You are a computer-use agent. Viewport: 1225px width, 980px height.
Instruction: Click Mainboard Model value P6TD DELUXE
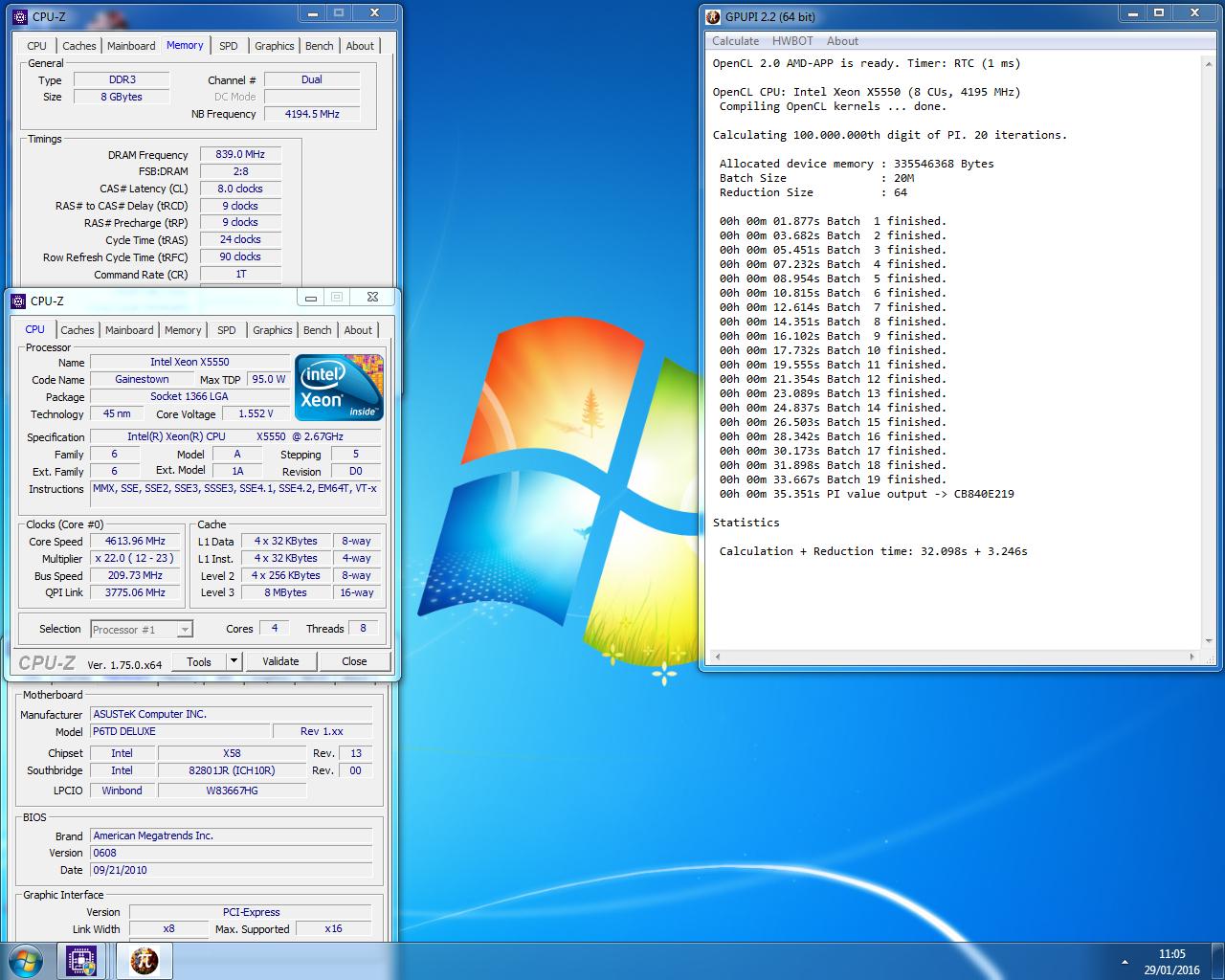181,731
